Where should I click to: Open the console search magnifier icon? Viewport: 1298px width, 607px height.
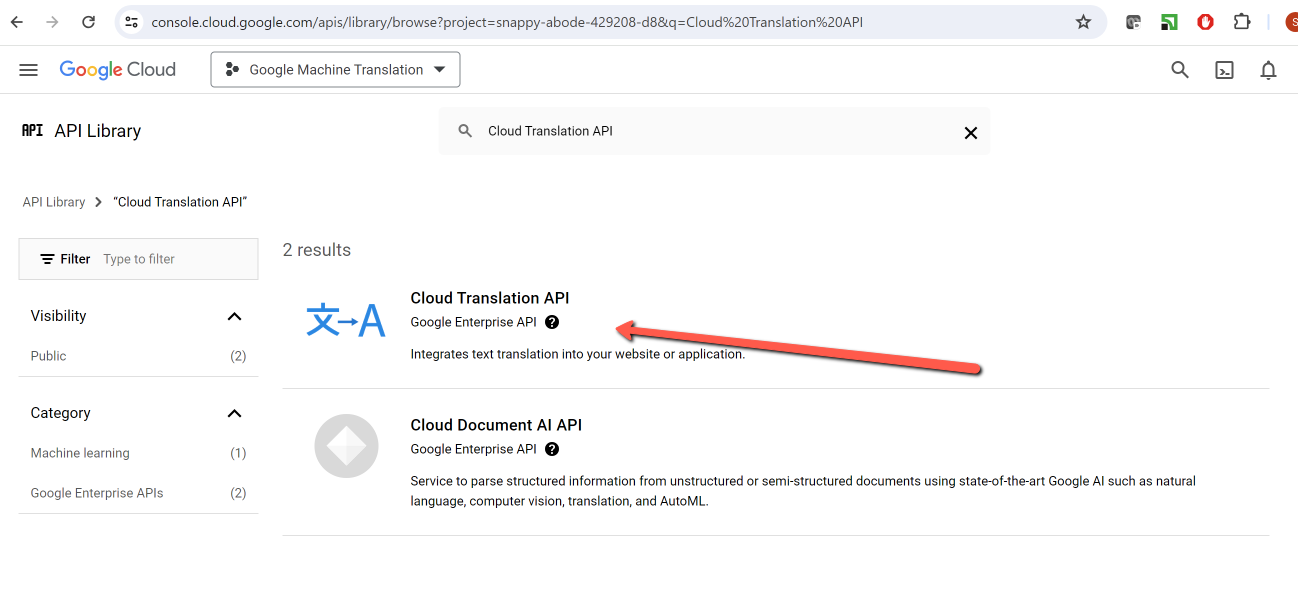(x=1180, y=70)
